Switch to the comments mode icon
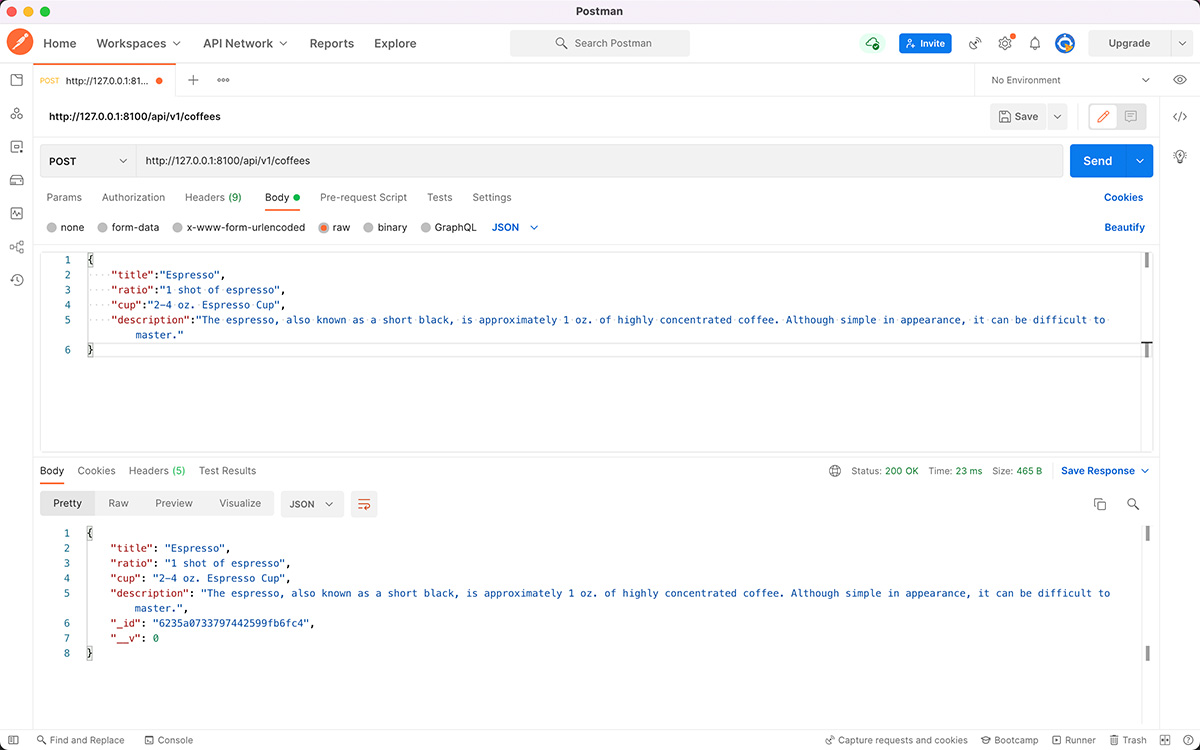This screenshot has height=750, width=1200. tap(1131, 117)
